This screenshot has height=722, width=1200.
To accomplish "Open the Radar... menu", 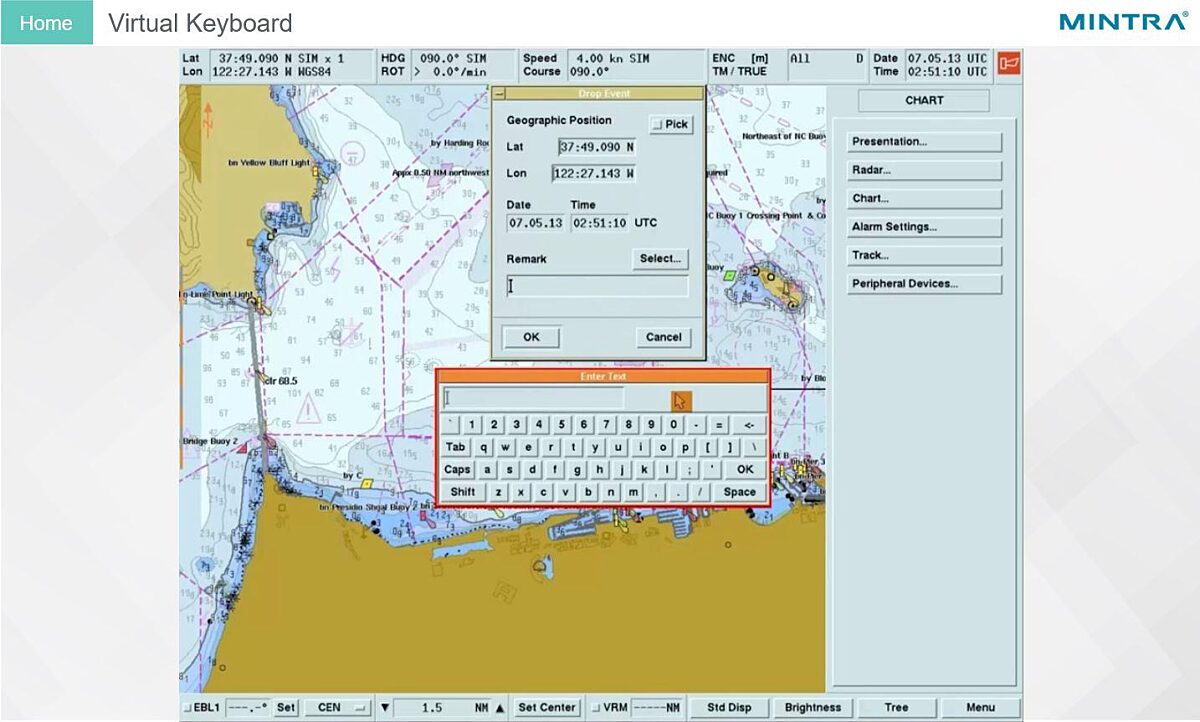I will [924, 170].
